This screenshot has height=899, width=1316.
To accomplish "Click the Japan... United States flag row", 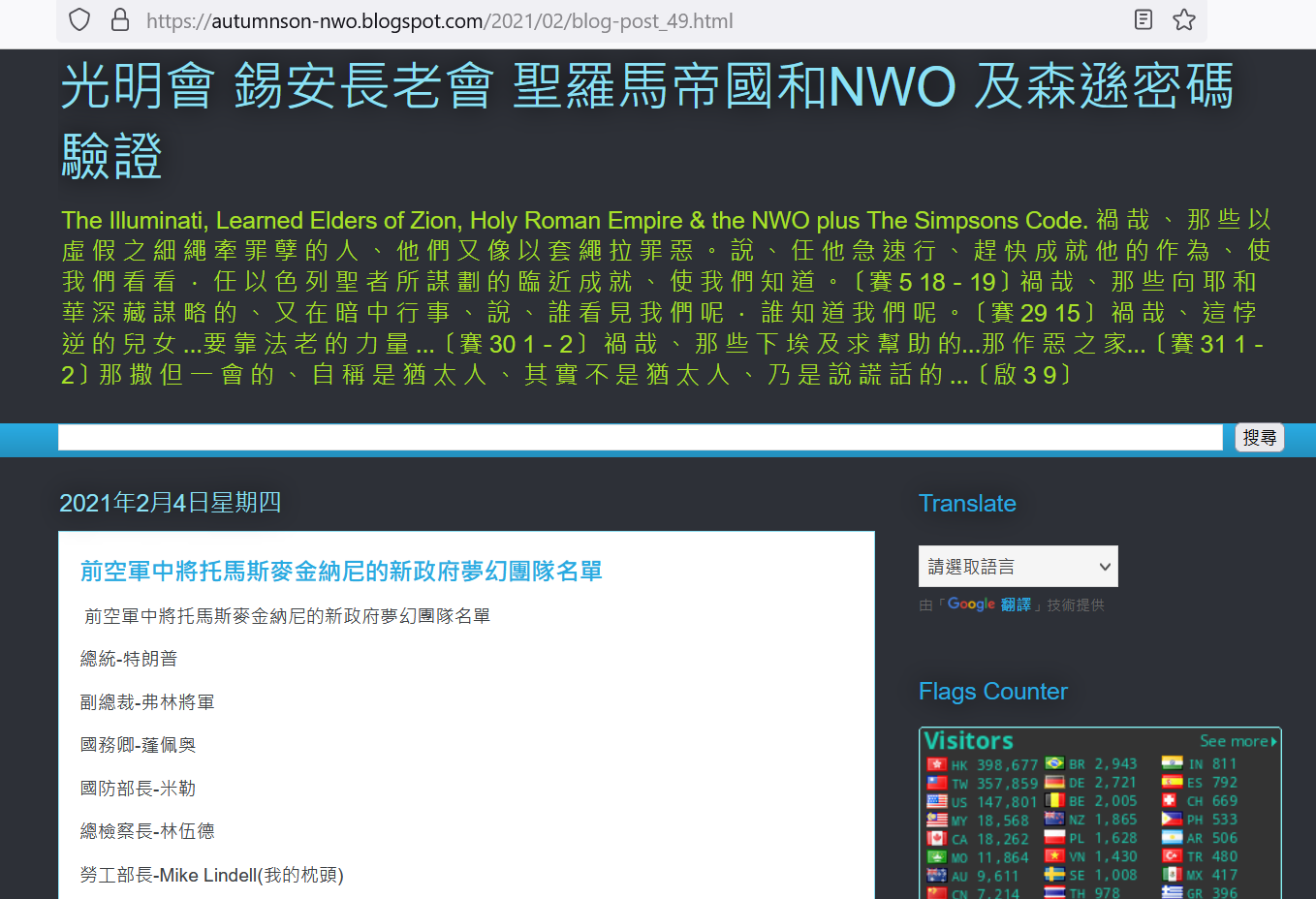I will 936,801.
